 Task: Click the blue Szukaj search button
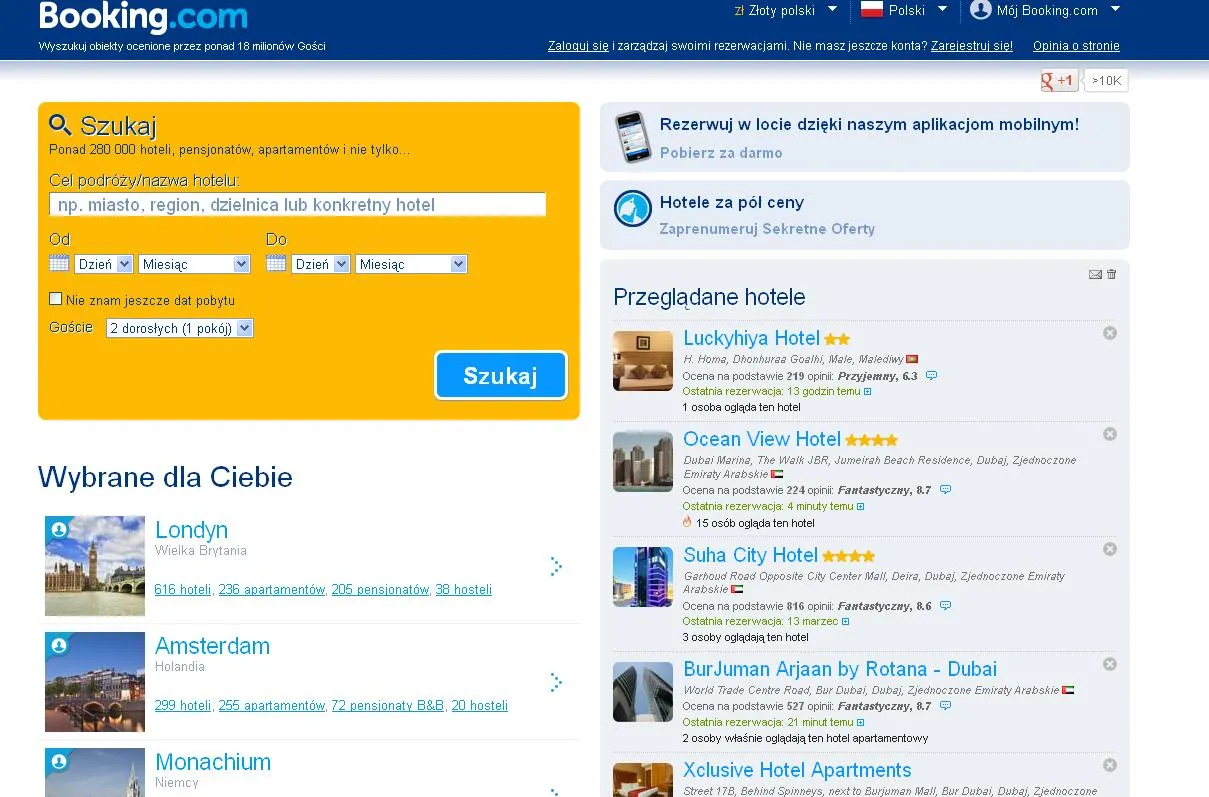coord(501,376)
